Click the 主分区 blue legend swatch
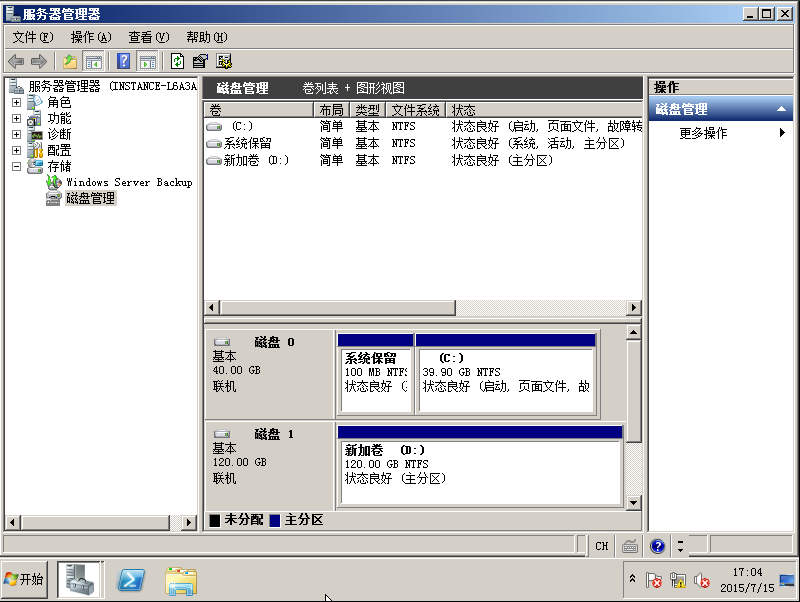This screenshot has width=800, height=602. 275,520
